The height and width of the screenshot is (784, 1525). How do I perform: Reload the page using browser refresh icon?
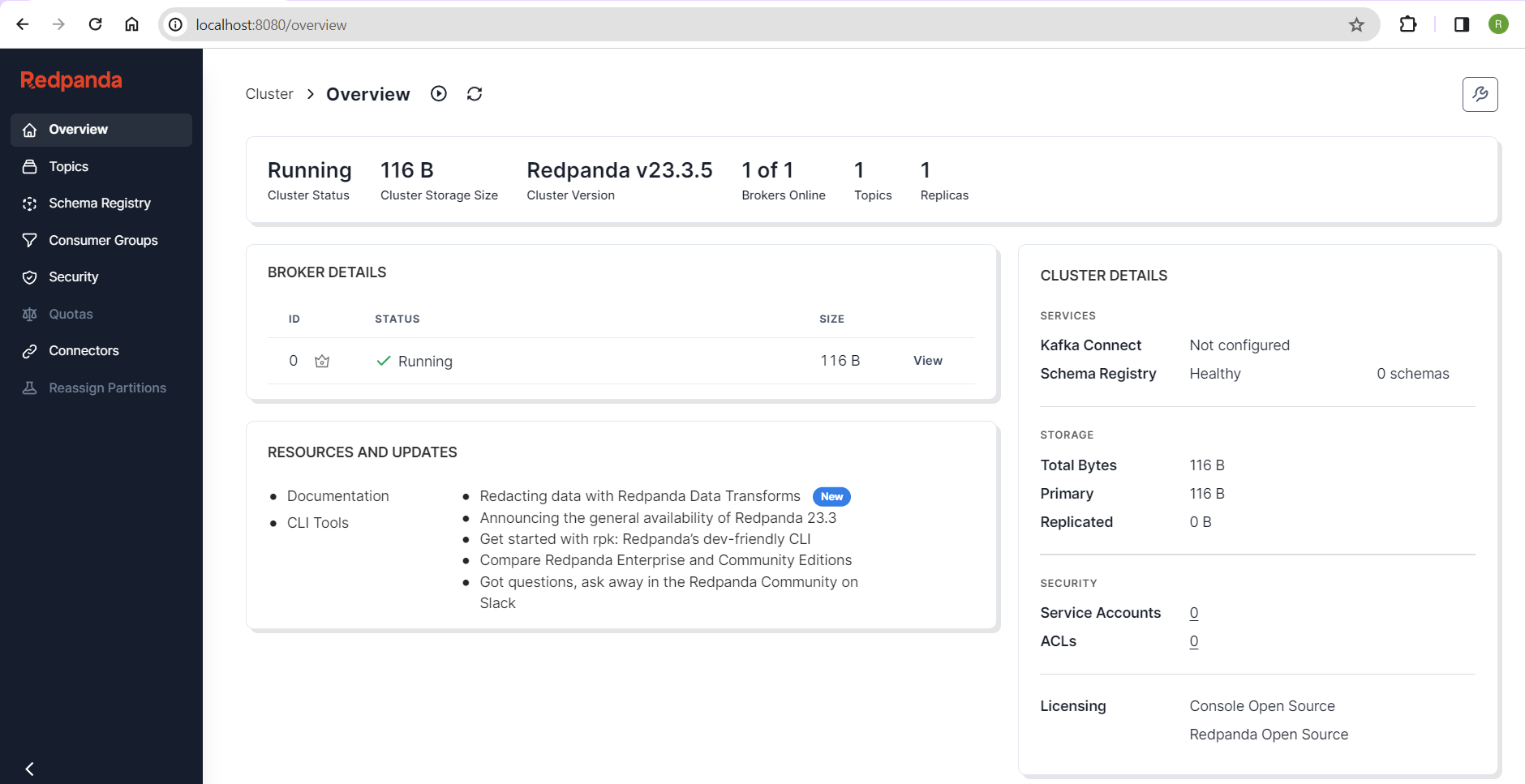(95, 24)
